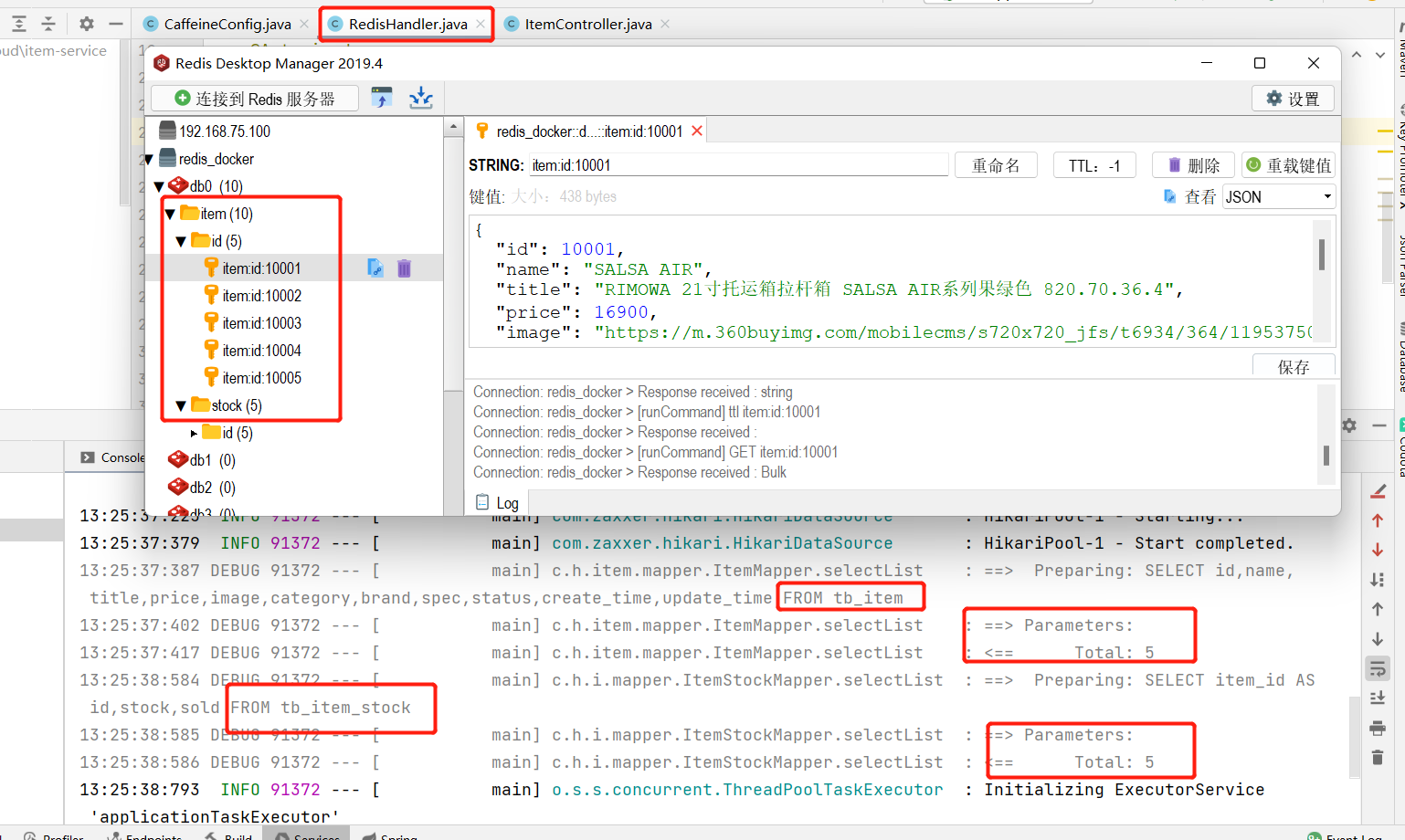This screenshot has height=840, width=1405.
Task: Click console red down-arrow stack trace icon
Action: (1378, 550)
